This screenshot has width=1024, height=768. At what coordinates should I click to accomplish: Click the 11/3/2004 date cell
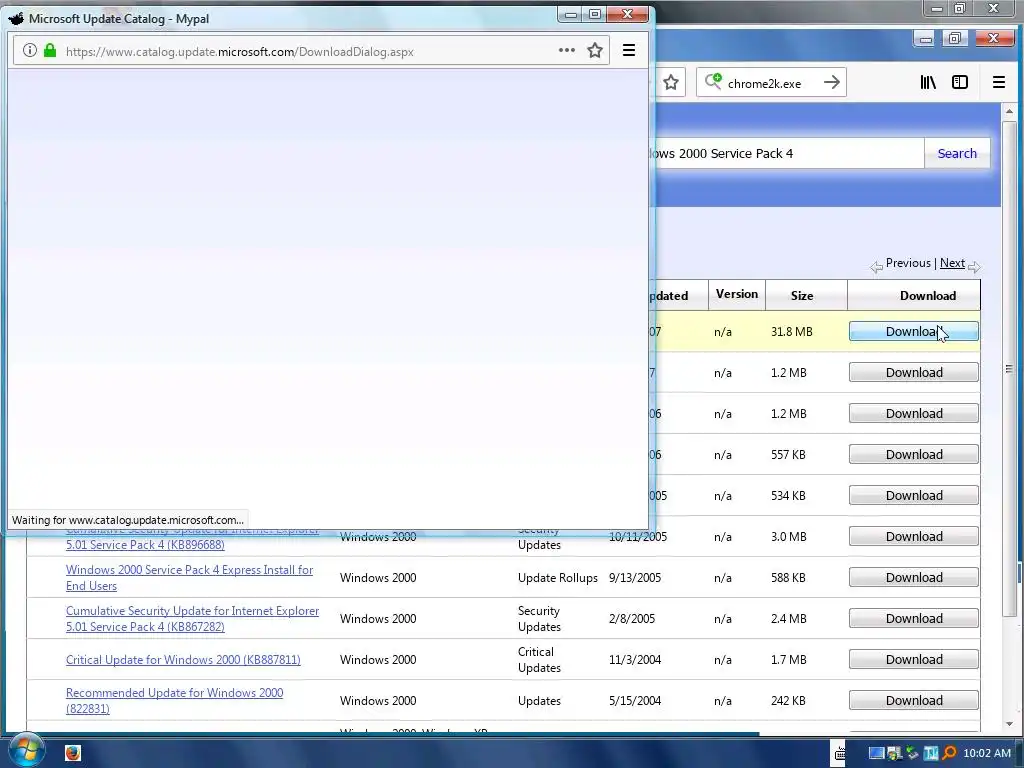(x=635, y=660)
